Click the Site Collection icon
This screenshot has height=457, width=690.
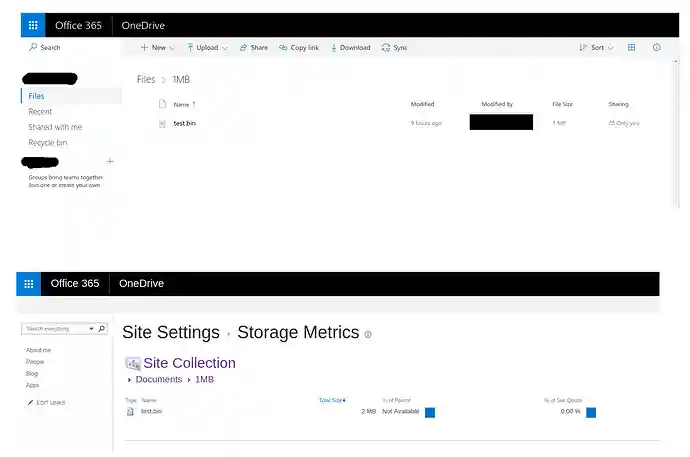point(132,363)
